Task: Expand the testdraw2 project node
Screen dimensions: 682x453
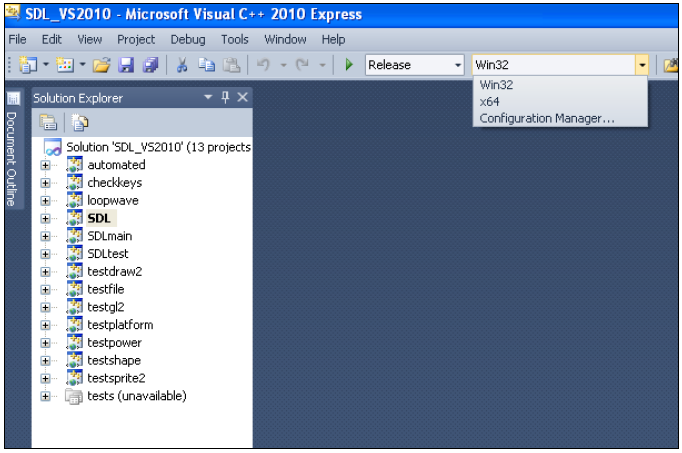Action: pyautogui.click(x=45, y=272)
